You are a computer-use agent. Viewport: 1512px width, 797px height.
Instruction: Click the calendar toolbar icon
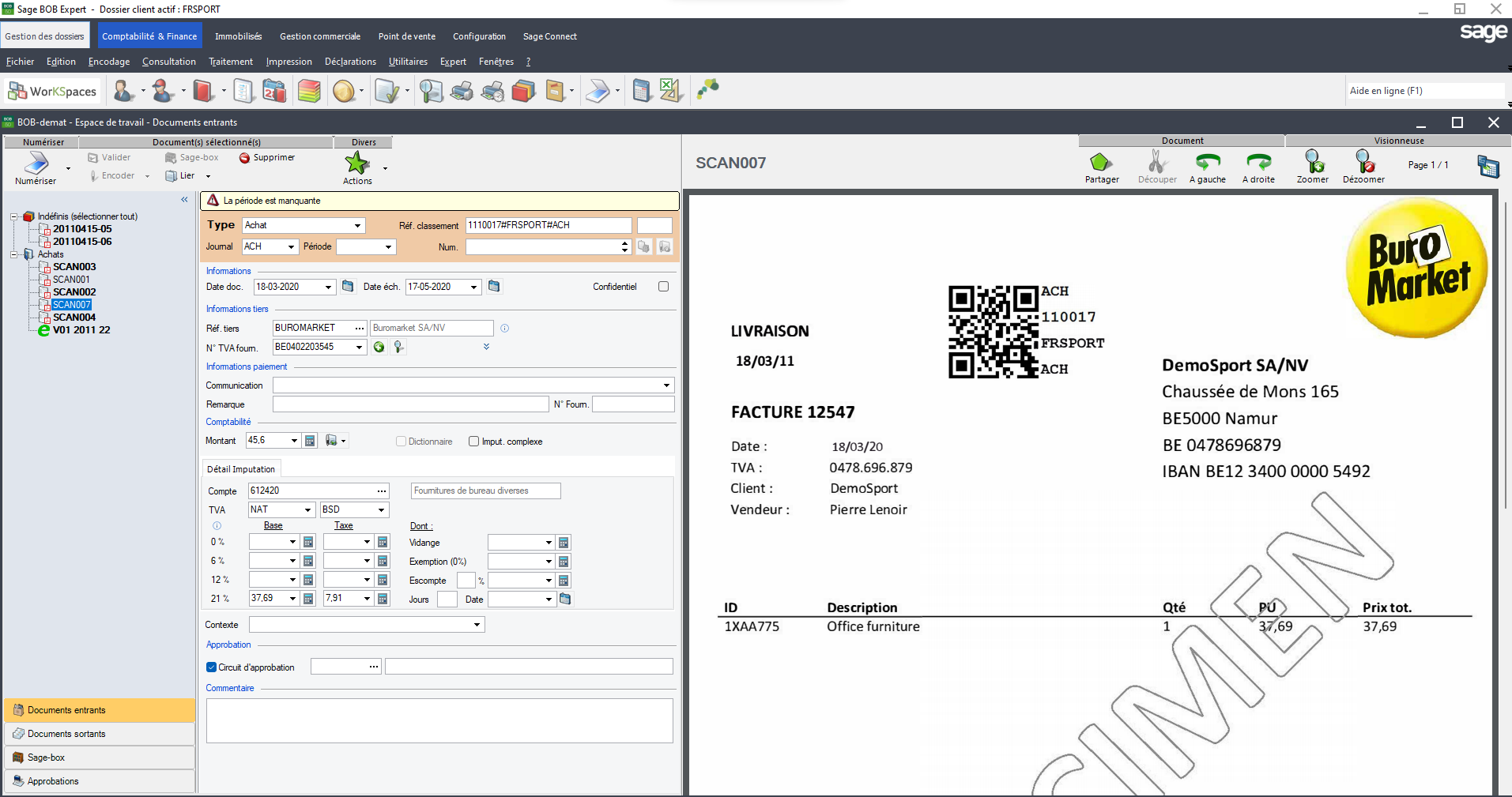274,92
